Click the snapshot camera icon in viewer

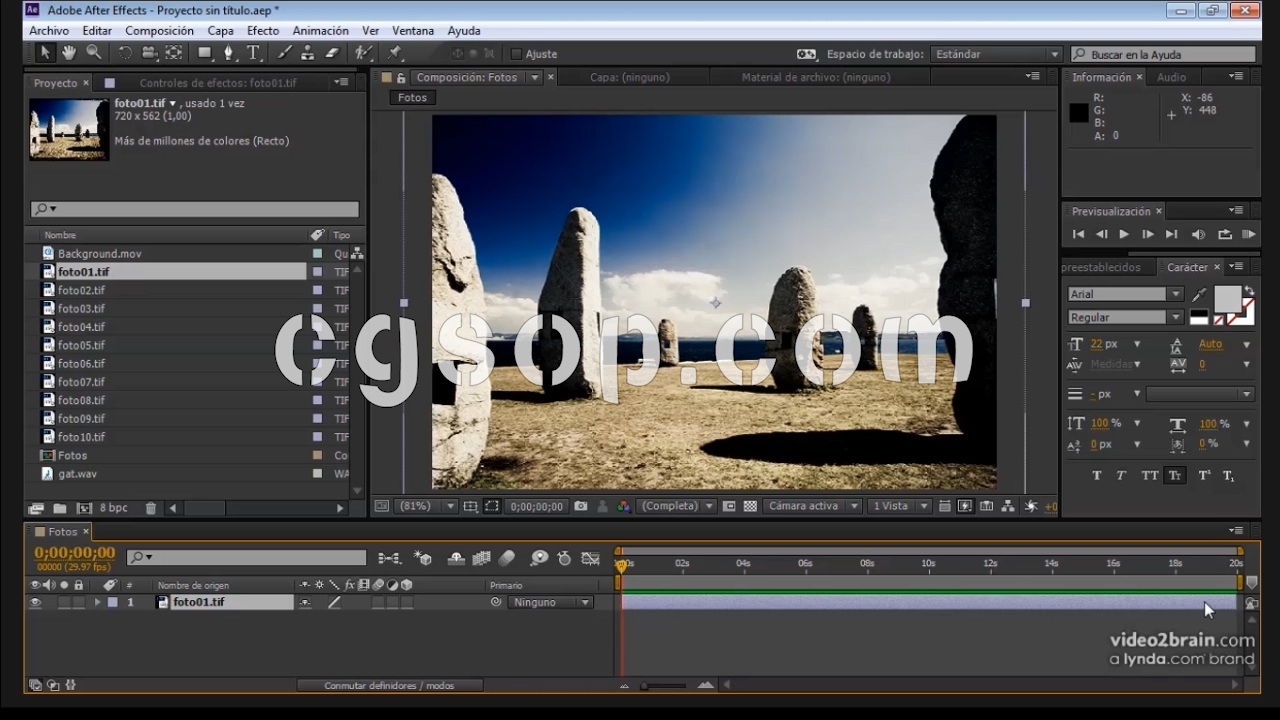point(581,507)
